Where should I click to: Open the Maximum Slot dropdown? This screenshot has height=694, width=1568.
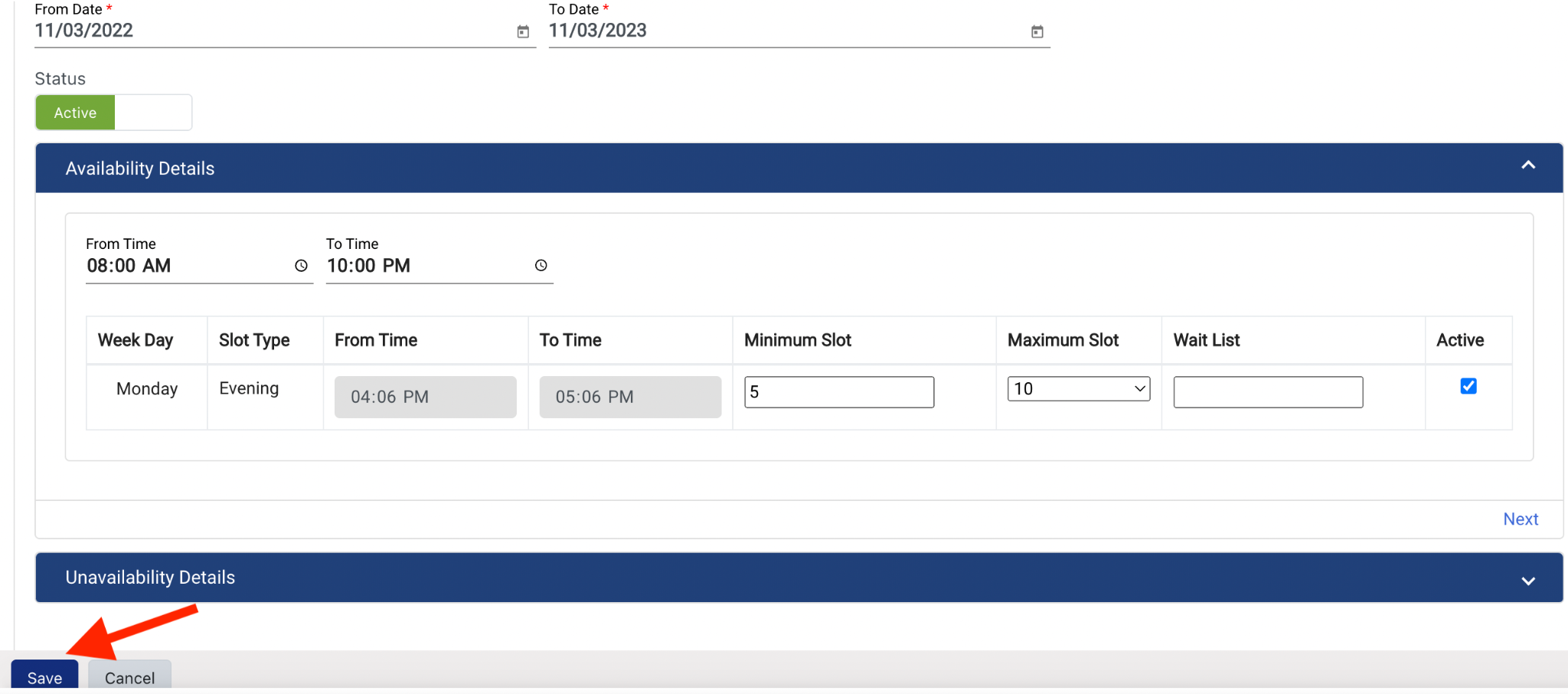click(x=1078, y=389)
